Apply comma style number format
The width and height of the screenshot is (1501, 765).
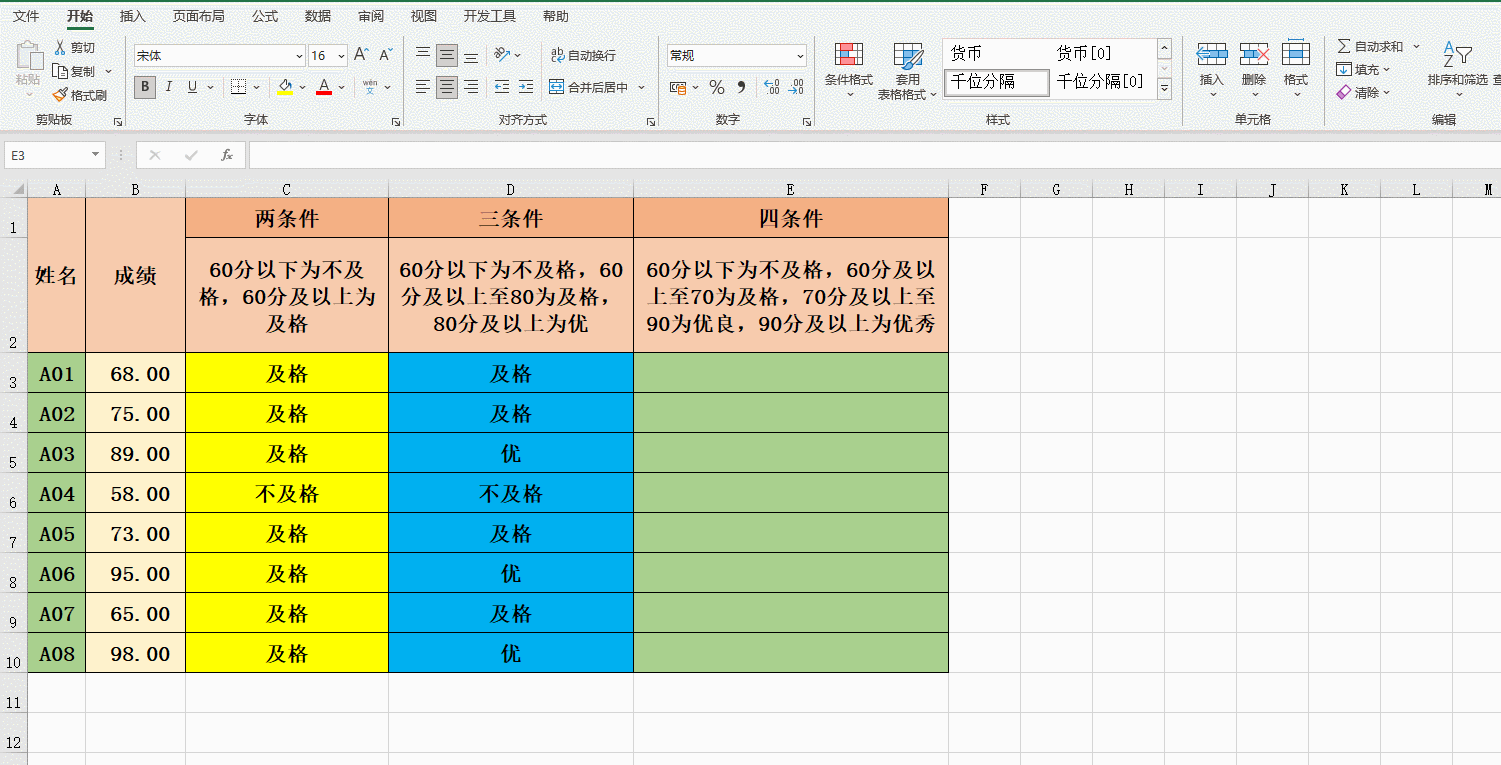click(741, 87)
